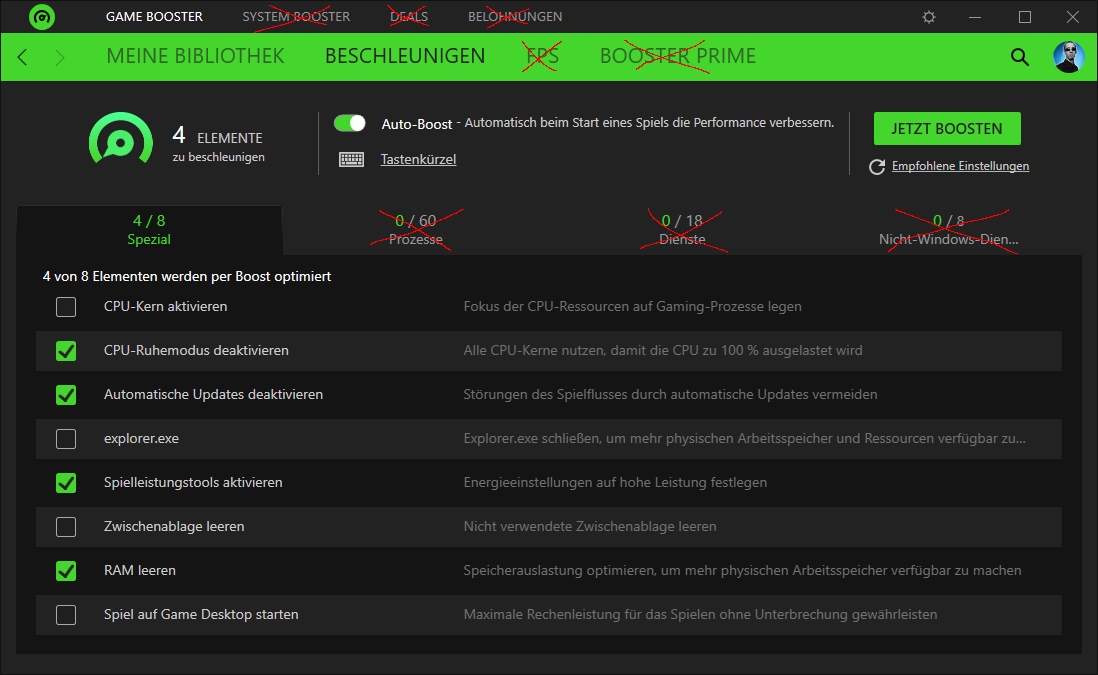Select the Spezial 4/8 tab

(x=149, y=230)
